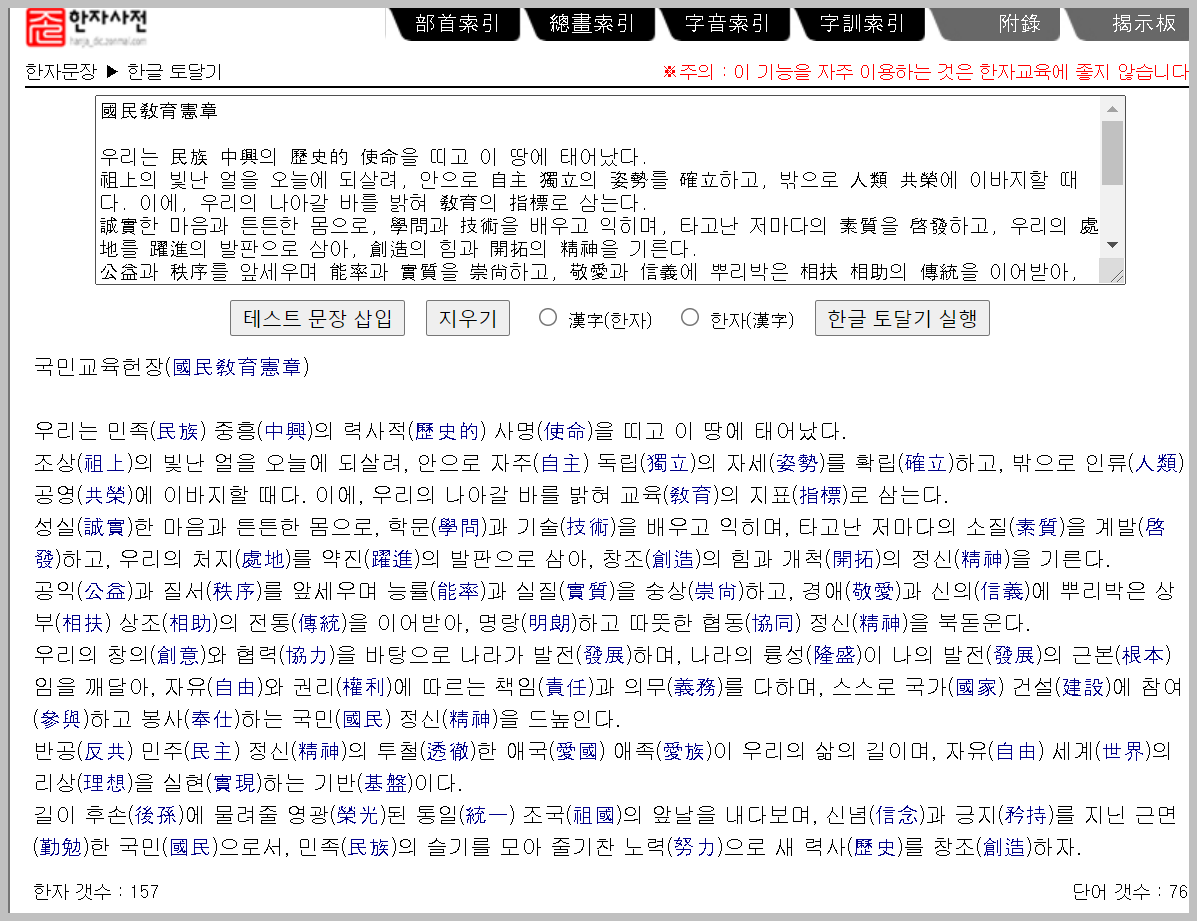Viewport: 1197px width, 921px height.
Task: Open the 揭示板 tab
Action: 1143,24
